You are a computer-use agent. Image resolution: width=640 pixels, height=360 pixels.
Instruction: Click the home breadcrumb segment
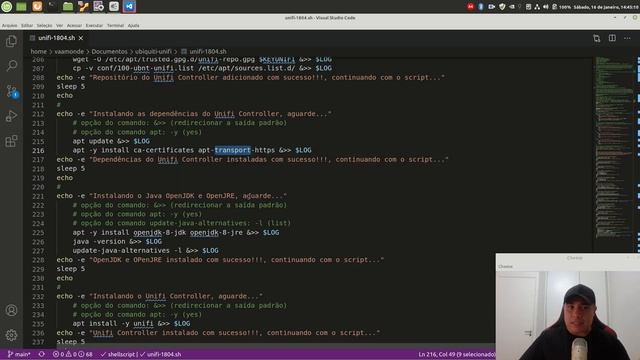[38, 51]
